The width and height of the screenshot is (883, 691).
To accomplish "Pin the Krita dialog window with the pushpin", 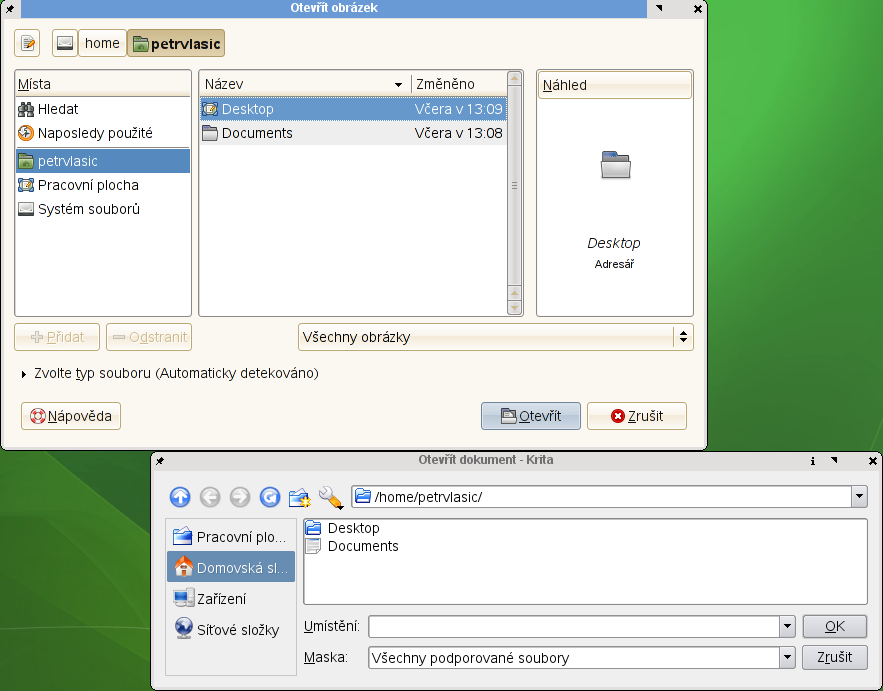I will pos(160,461).
